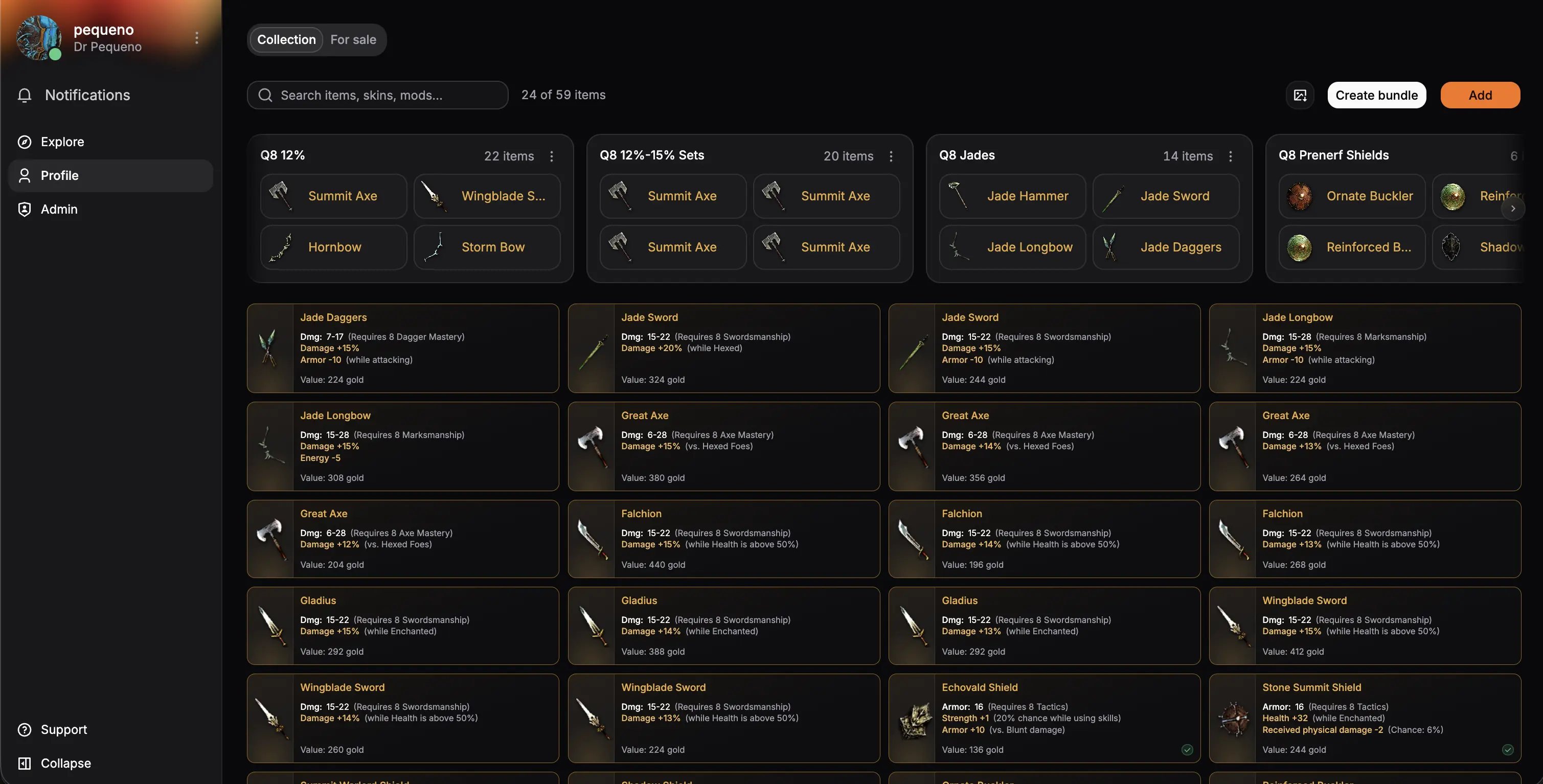Image resolution: width=1543 pixels, height=784 pixels.
Task: Click the image export icon beside Create bundle
Action: (x=1300, y=95)
